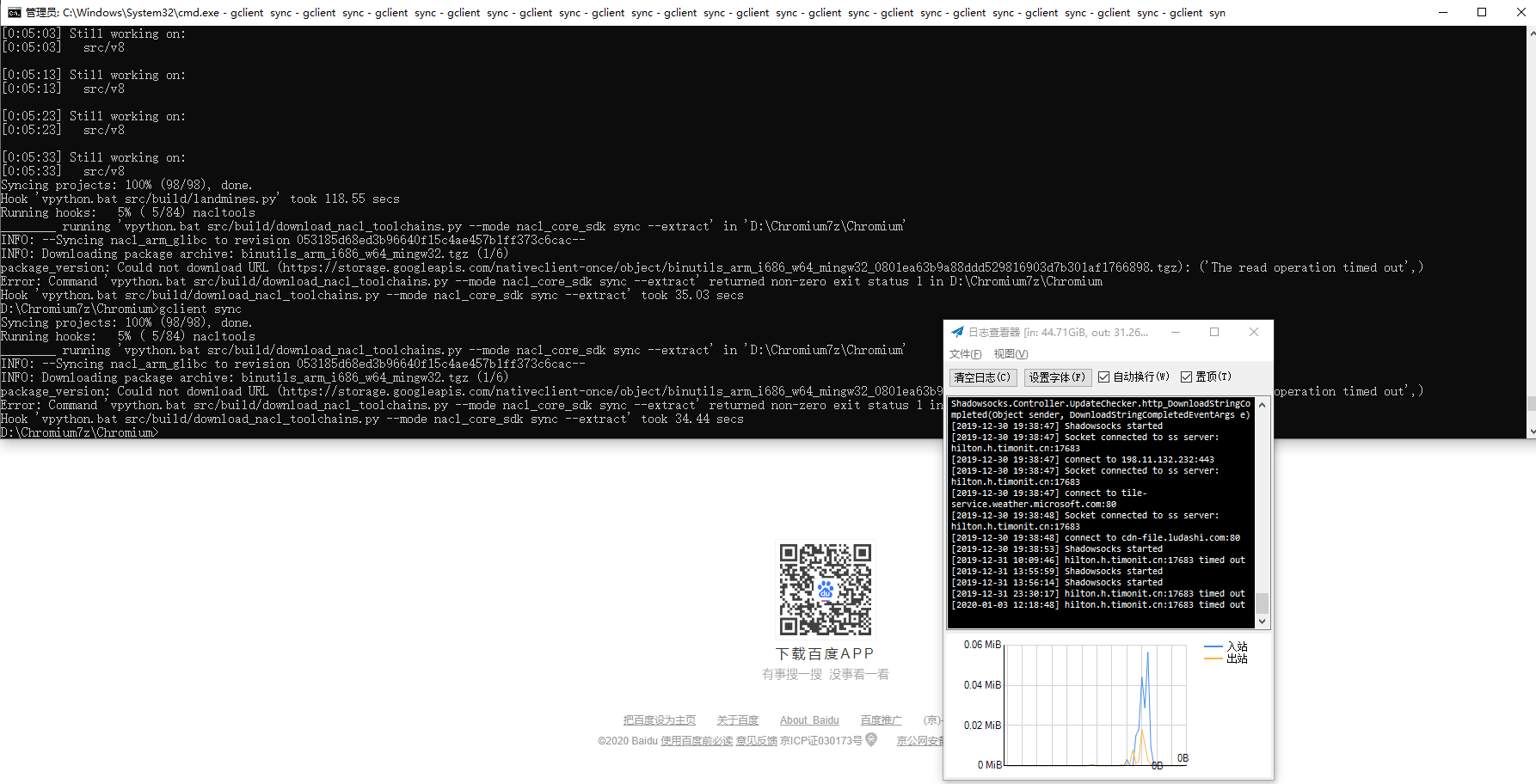Click the 使用百度前必读 link
1536x784 pixels.
coord(697,740)
